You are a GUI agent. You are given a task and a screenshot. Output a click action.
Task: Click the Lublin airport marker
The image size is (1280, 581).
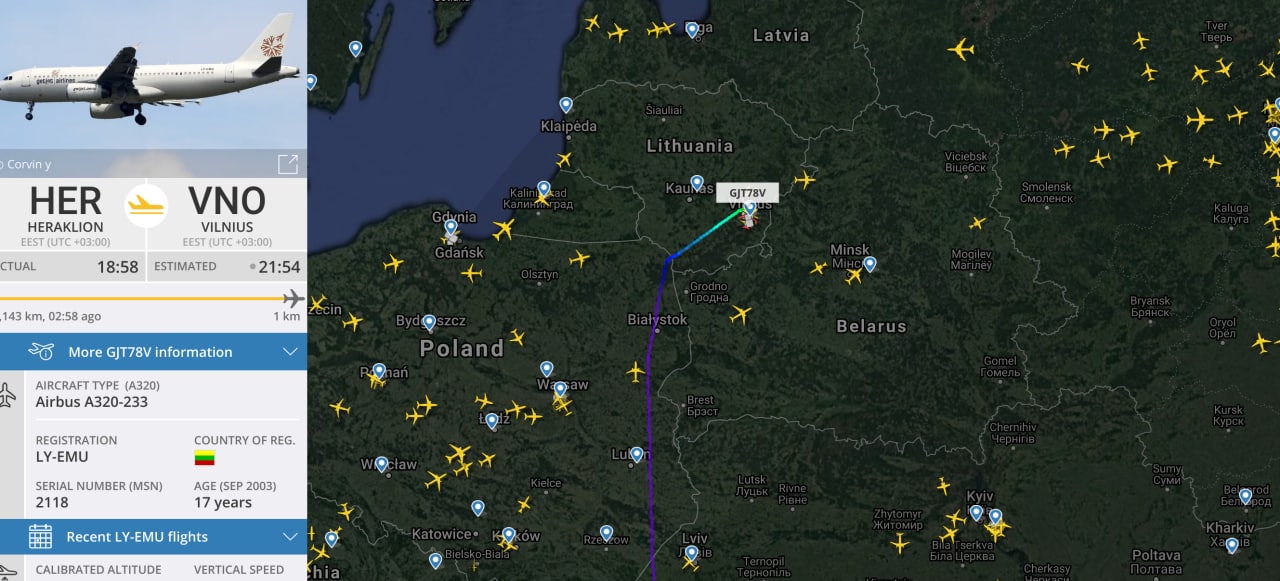(637, 455)
